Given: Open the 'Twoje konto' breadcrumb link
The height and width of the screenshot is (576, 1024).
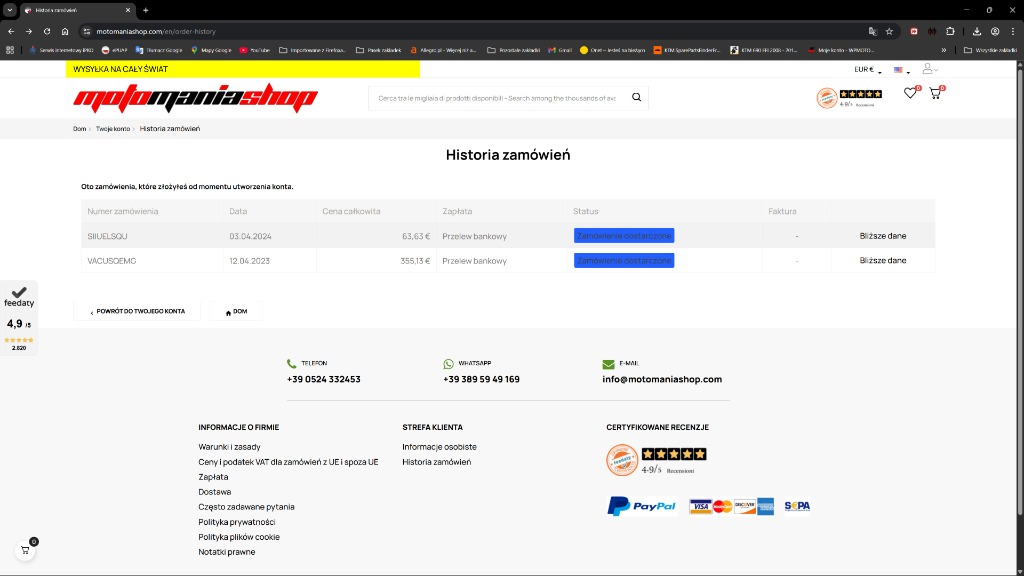Looking at the screenshot, I should coord(112,129).
